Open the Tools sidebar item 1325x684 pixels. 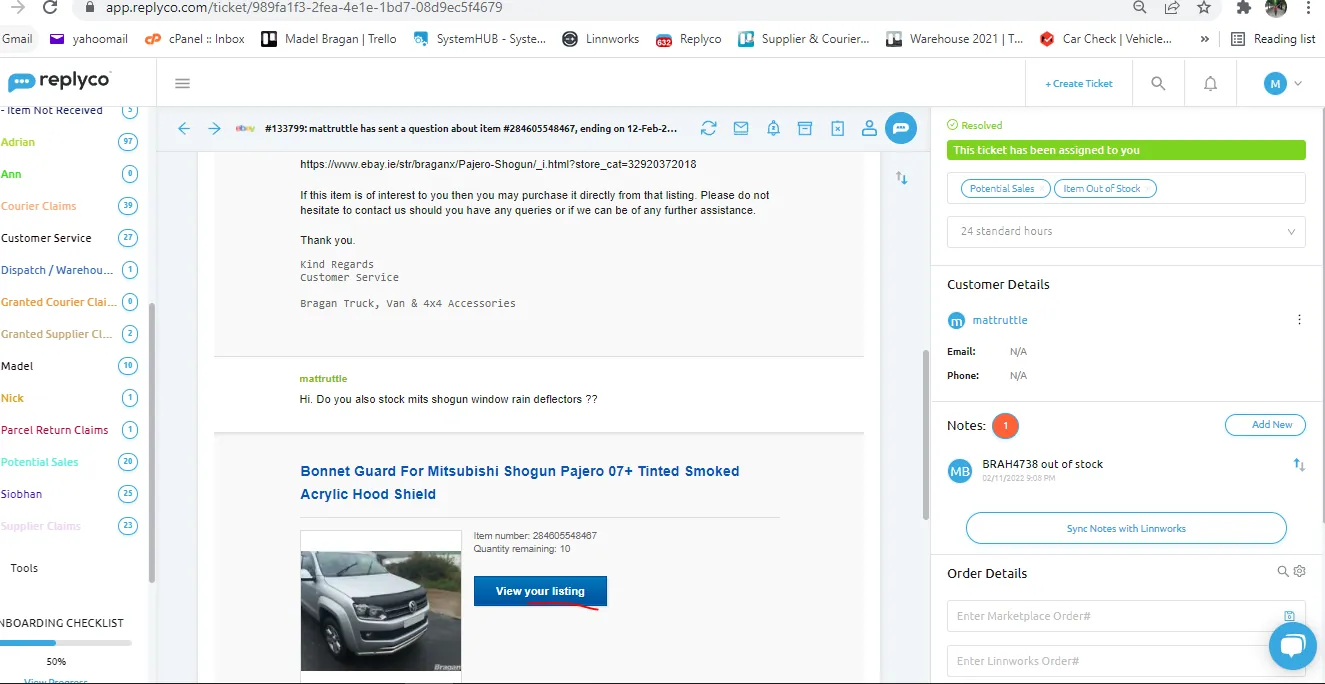[x=24, y=568]
